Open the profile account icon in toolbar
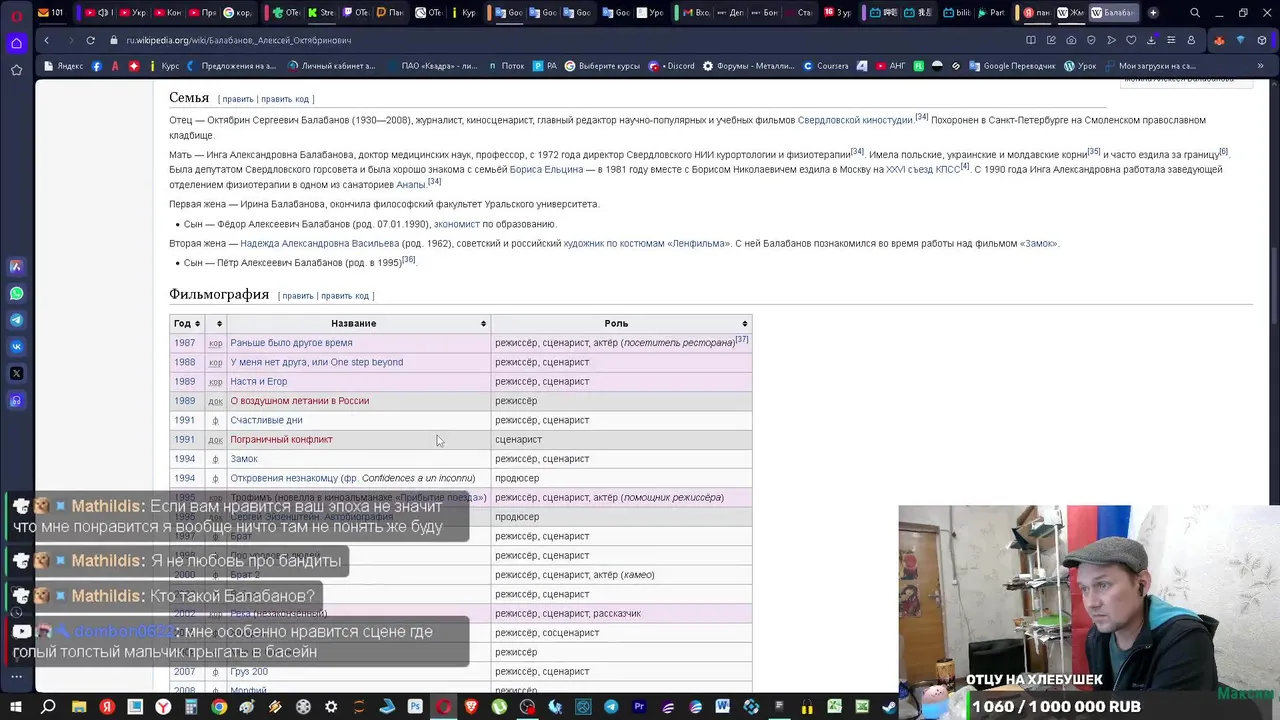This screenshot has width=1280, height=720. [x=1191, y=40]
